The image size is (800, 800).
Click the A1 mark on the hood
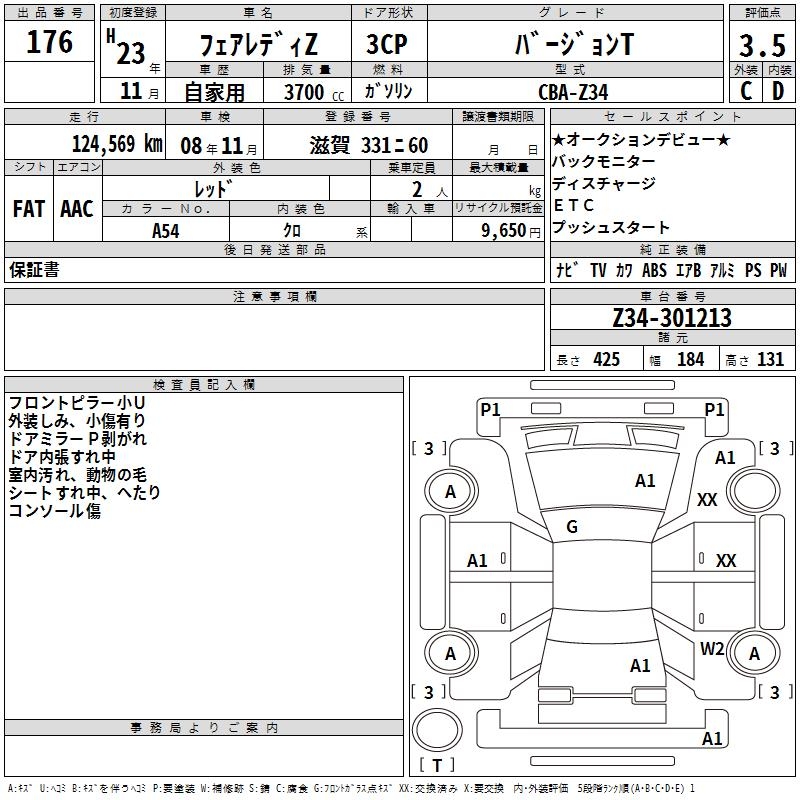[645, 480]
